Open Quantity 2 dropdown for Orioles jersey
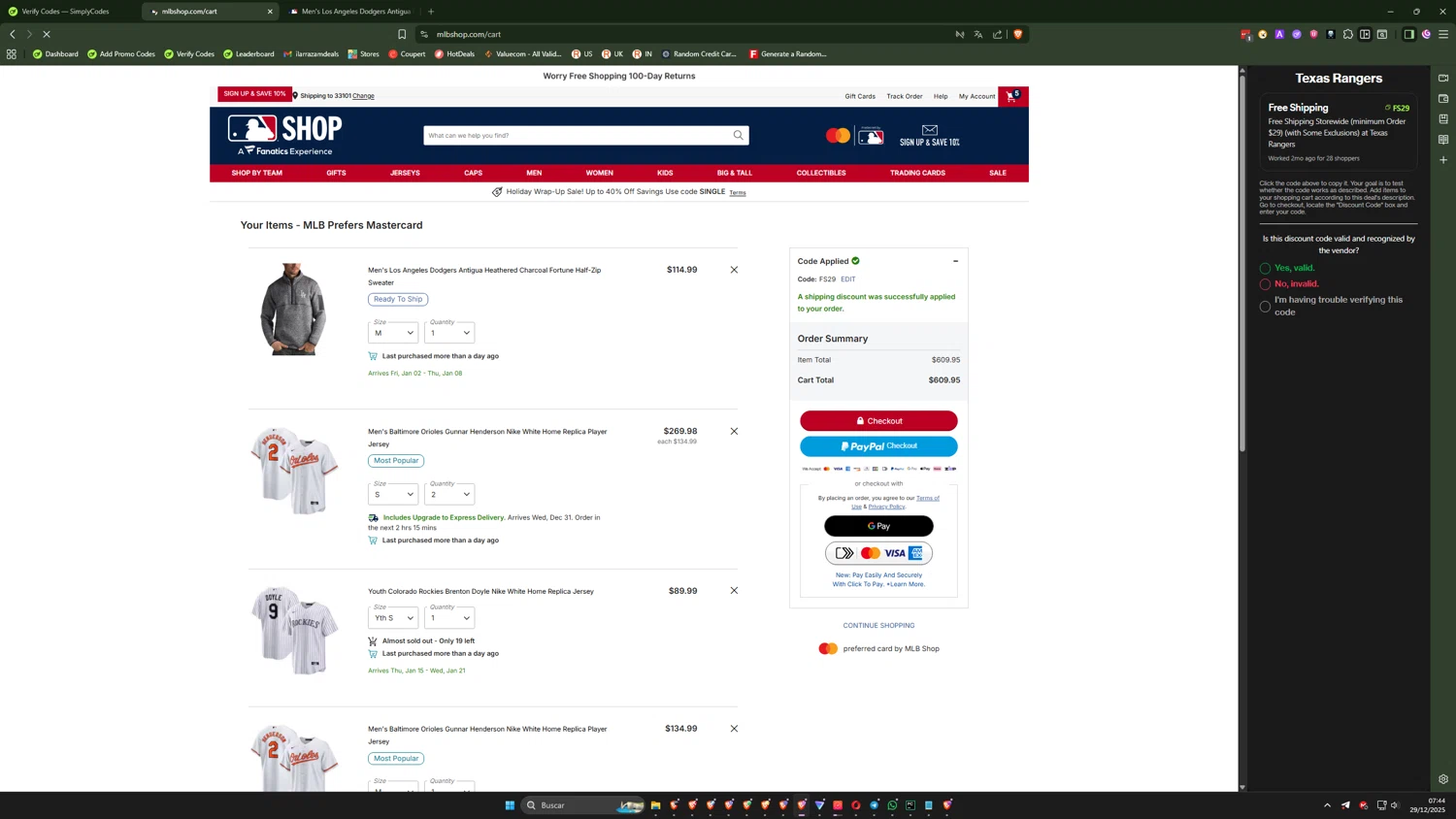The width and height of the screenshot is (1456, 819). [x=449, y=494]
